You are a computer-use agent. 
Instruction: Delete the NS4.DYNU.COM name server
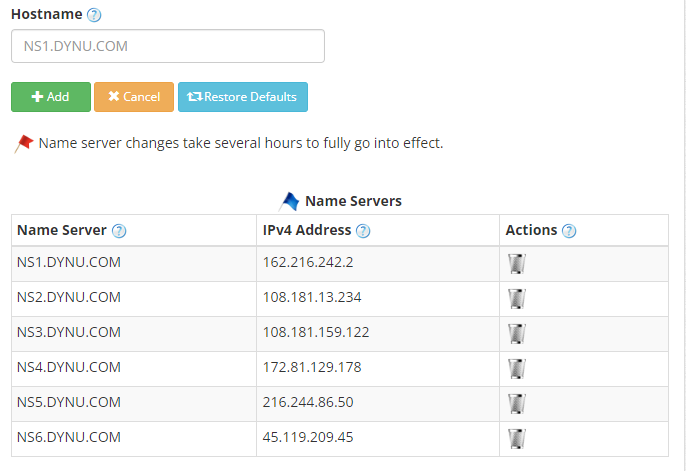[x=517, y=369]
